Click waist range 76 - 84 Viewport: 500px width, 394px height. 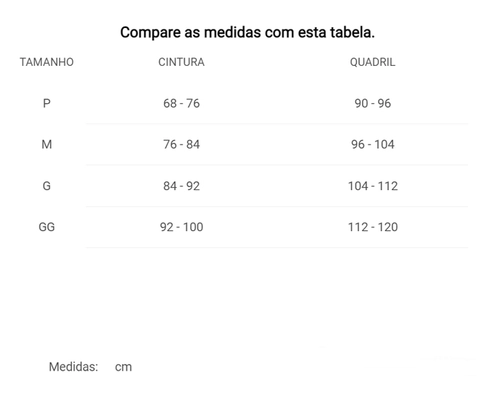tap(181, 144)
